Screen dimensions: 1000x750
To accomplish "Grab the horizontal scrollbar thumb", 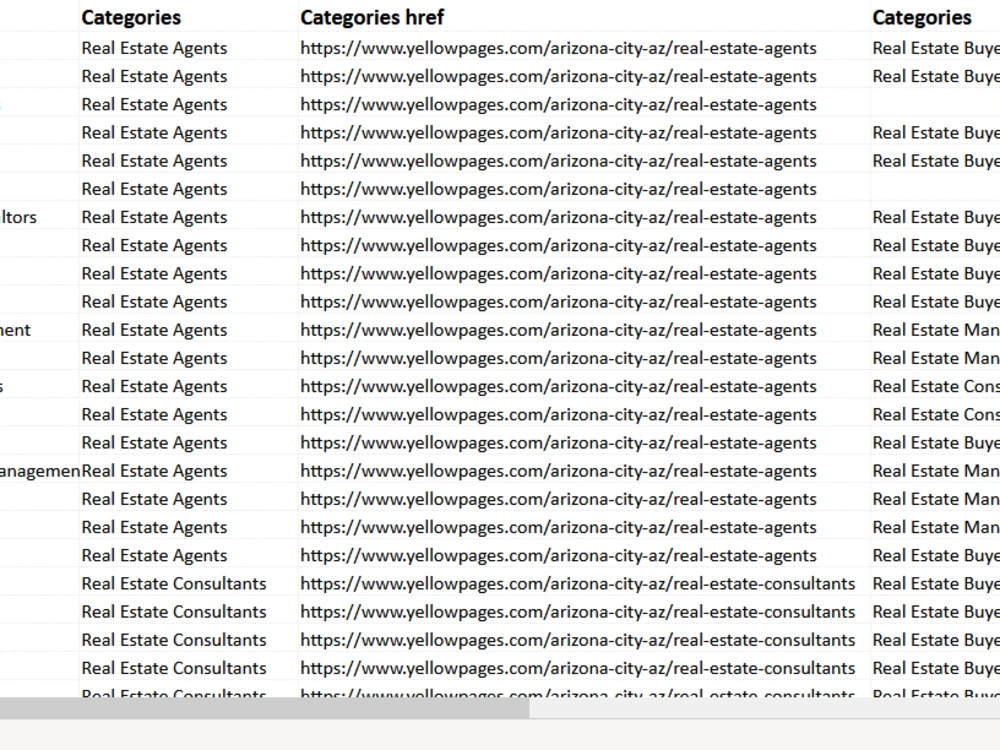I will coord(264,708).
